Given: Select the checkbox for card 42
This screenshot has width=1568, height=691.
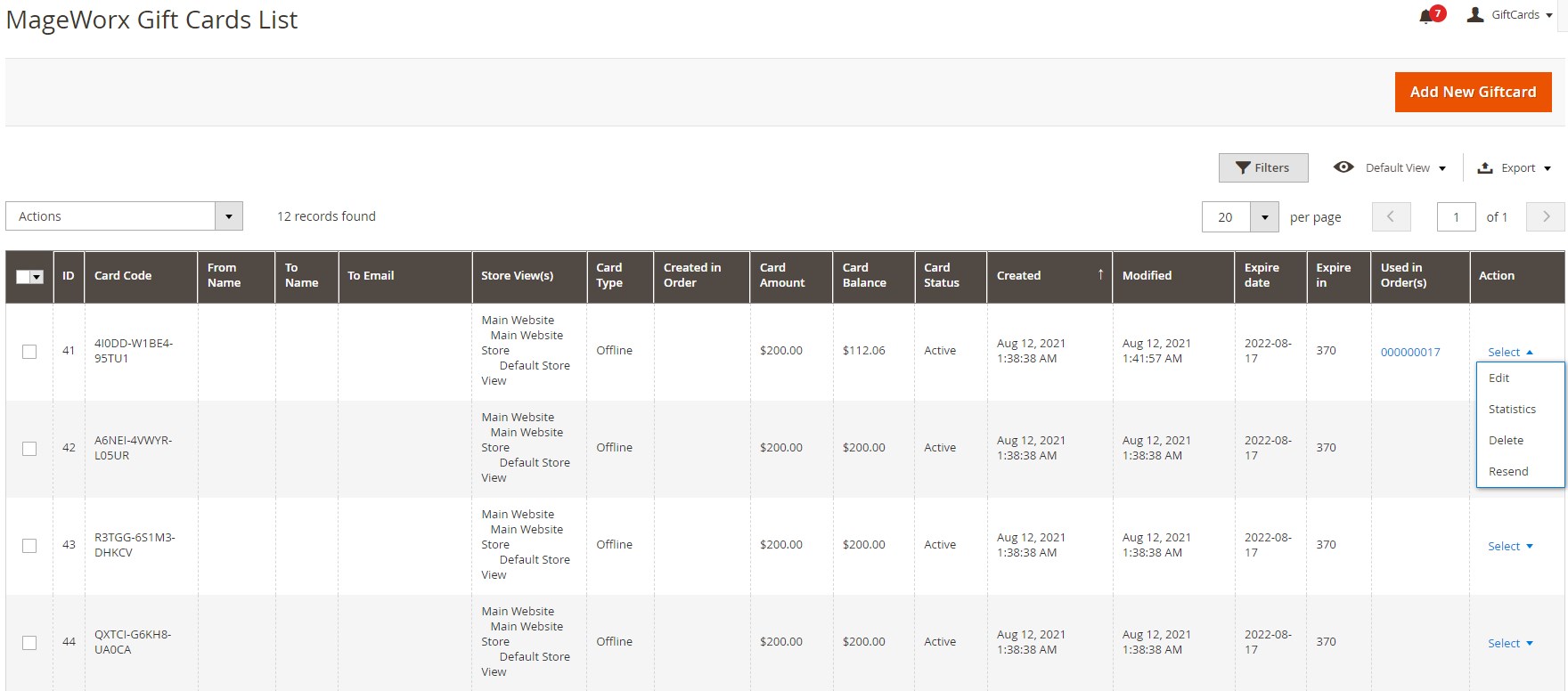Looking at the screenshot, I should click(x=29, y=449).
